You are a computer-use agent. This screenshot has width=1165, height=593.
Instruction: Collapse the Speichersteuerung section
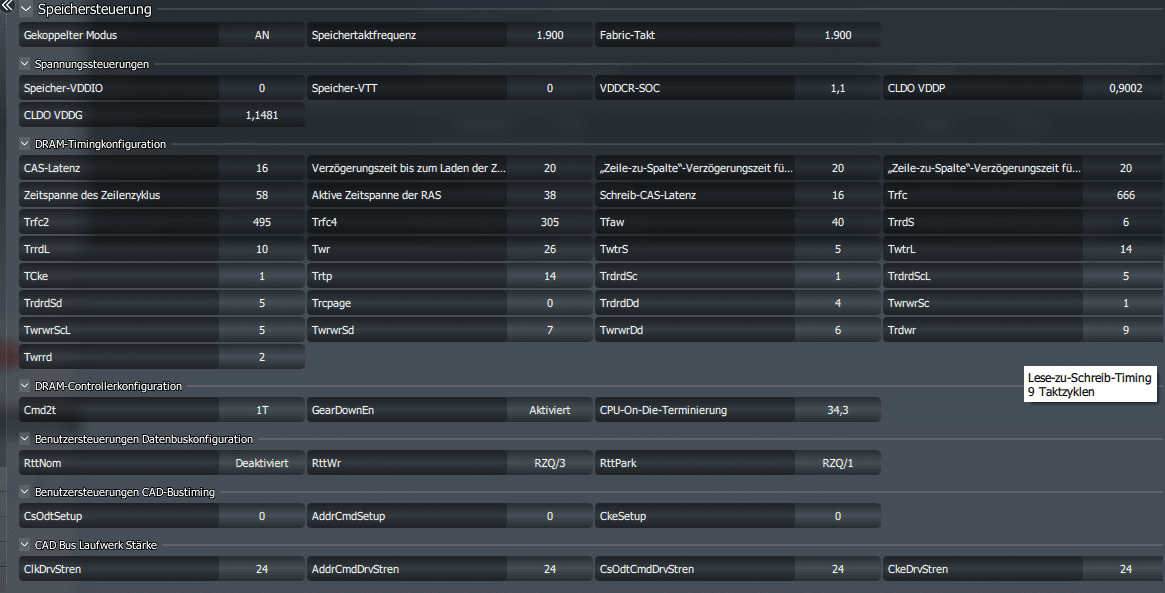pos(26,10)
